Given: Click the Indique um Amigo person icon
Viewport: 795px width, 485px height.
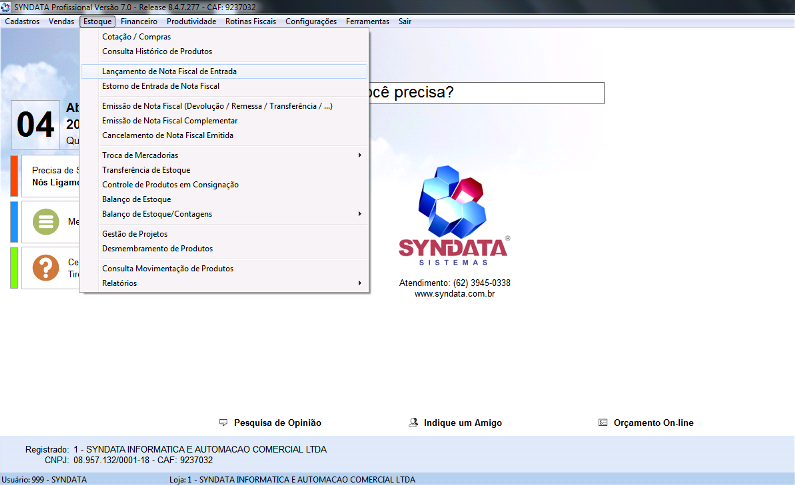Looking at the screenshot, I should coord(413,422).
